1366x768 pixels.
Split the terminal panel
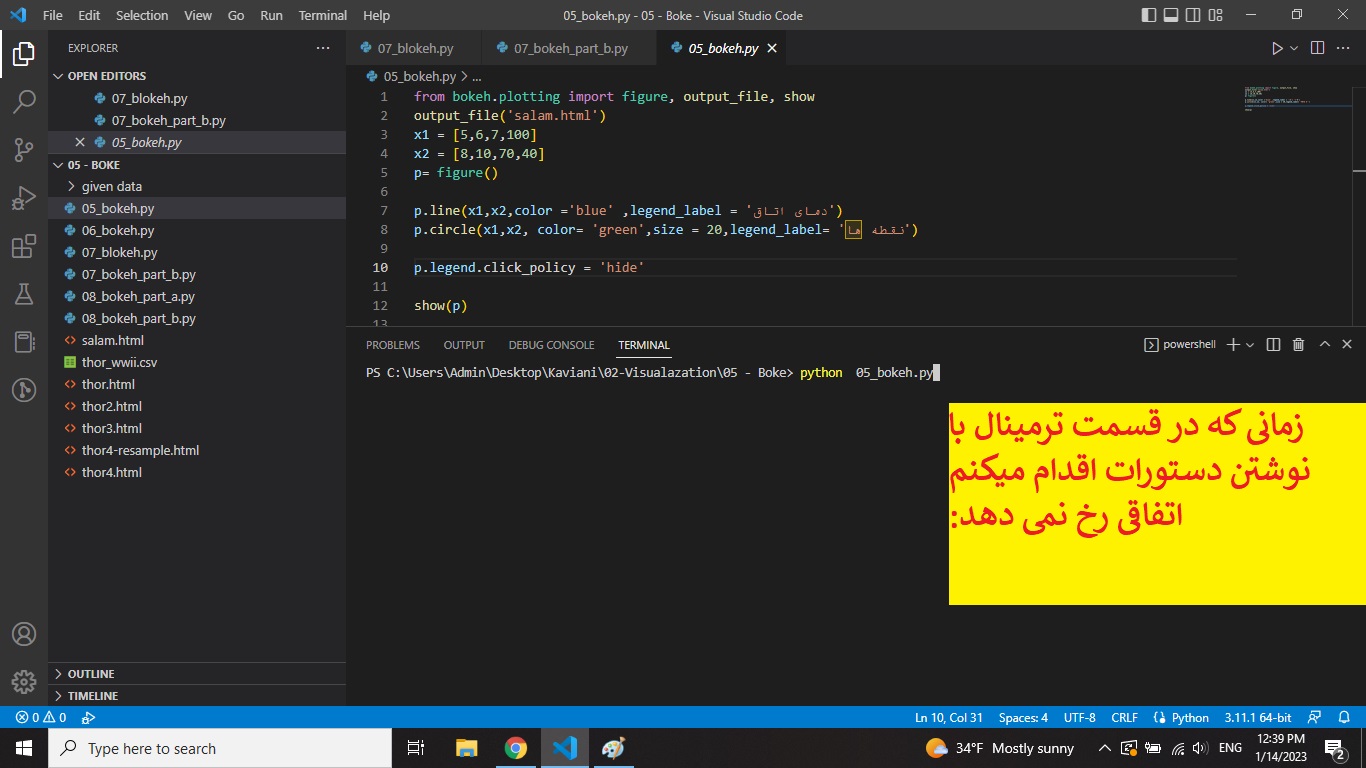click(x=1273, y=344)
